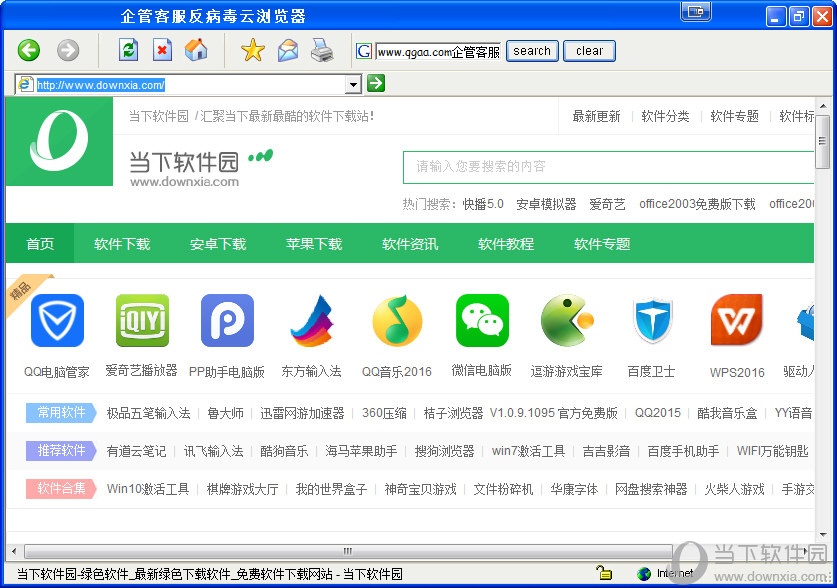The height and width of the screenshot is (588, 837).
Task: Print the page using the printer icon
Action: coord(322,50)
